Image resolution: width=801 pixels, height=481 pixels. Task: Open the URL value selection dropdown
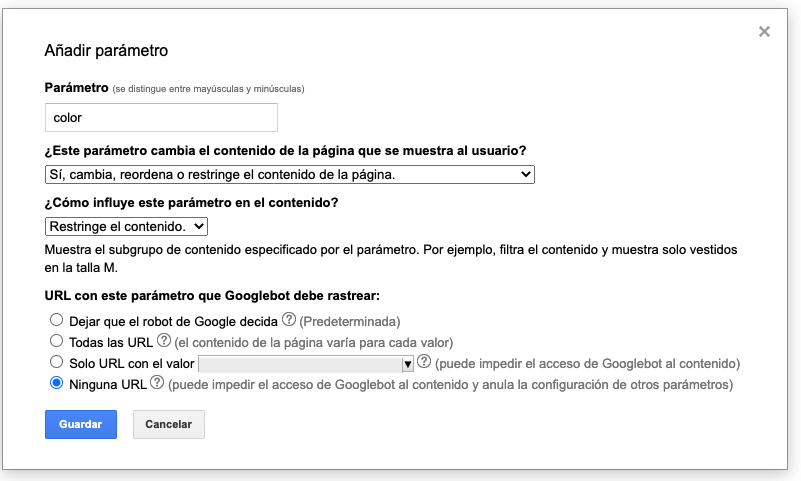pyautogui.click(x=306, y=363)
